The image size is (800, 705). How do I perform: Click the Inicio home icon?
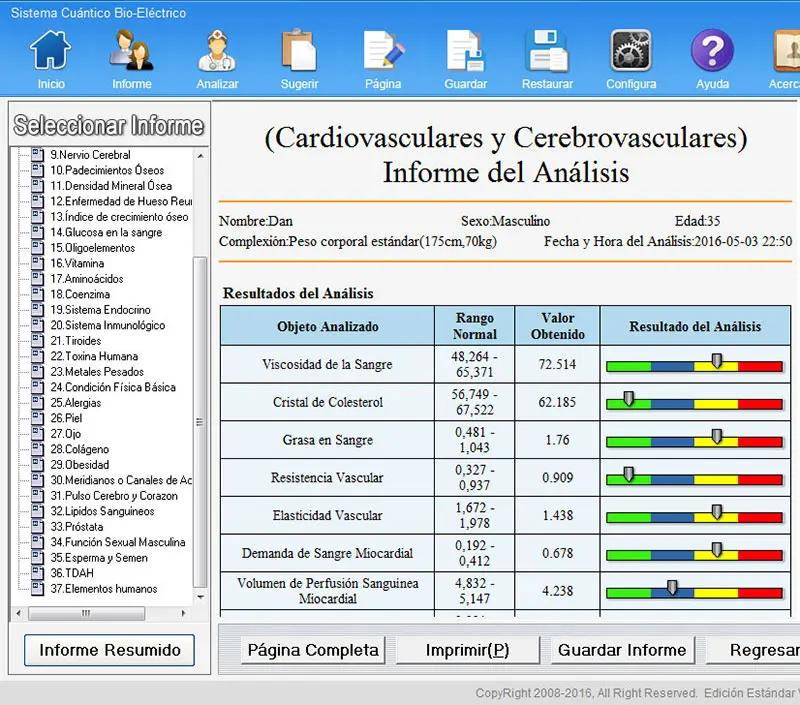[x=51, y=52]
